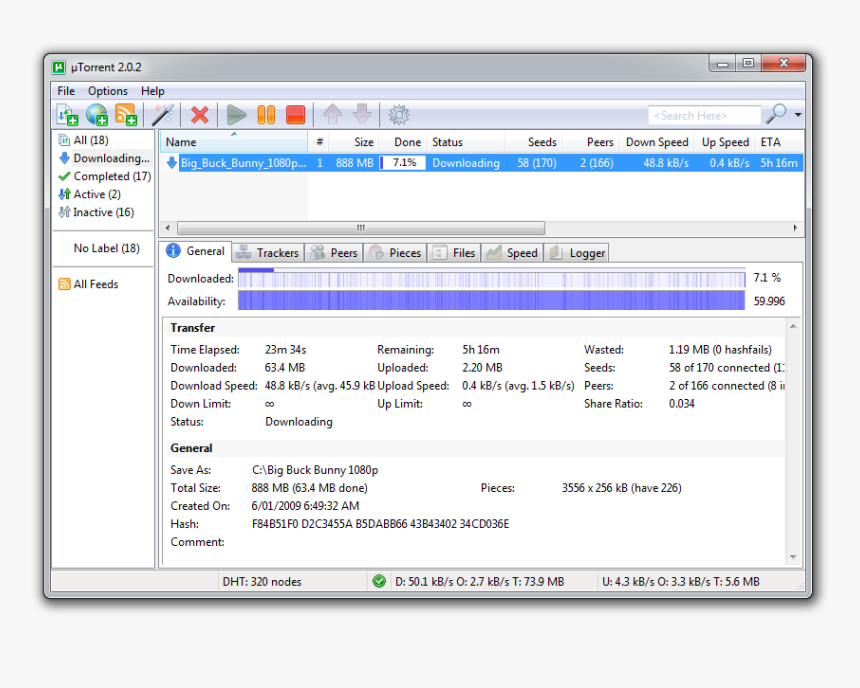This screenshot has width=860, height=688.
Task: Minimize the µTorrent window
Action: 723,64
